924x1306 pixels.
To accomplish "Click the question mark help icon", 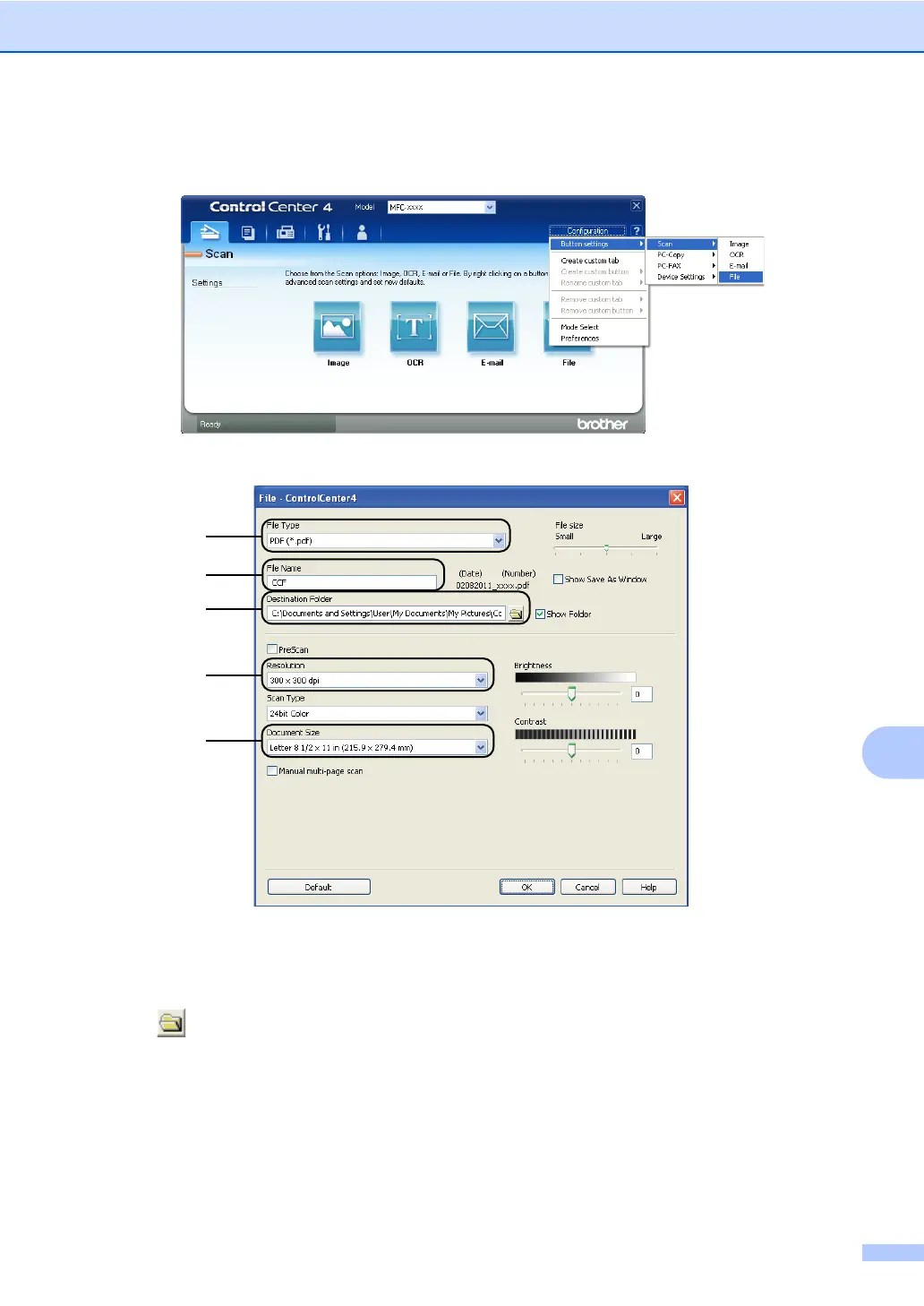I will [637, 231].
